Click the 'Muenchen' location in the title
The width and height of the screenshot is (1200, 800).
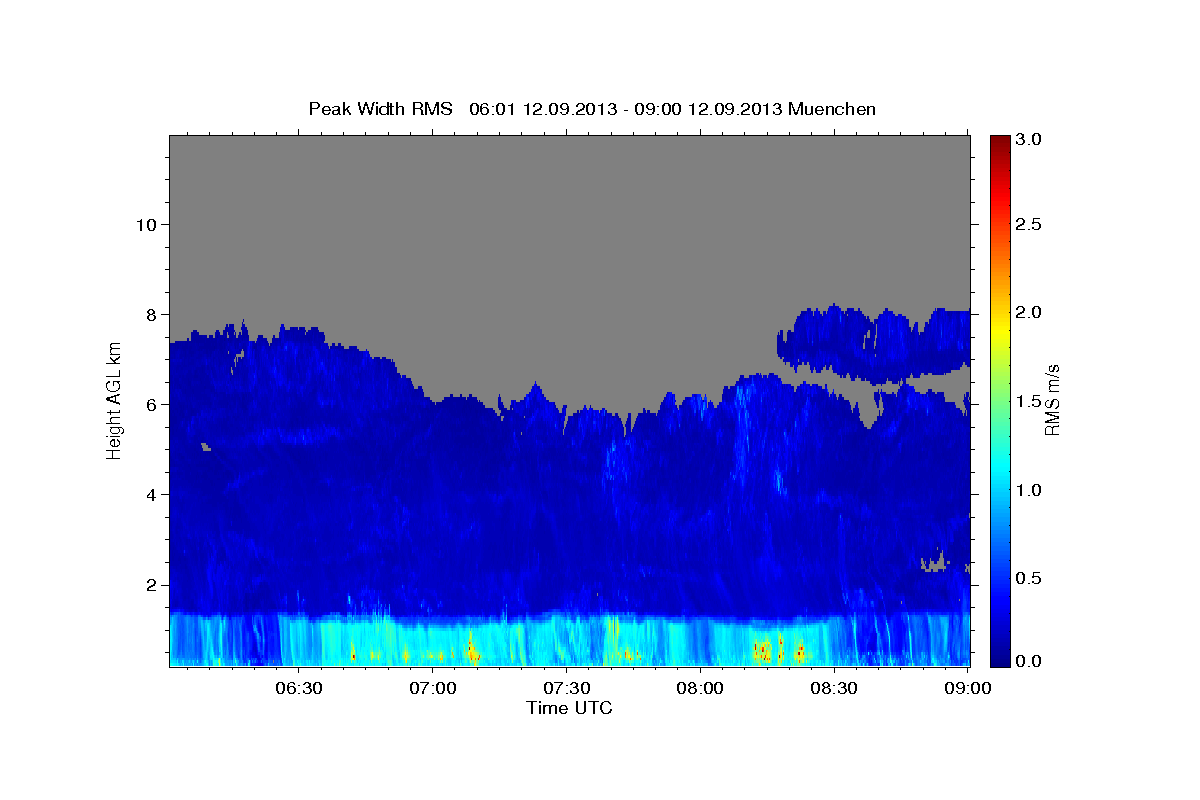[x=832, y=108]
